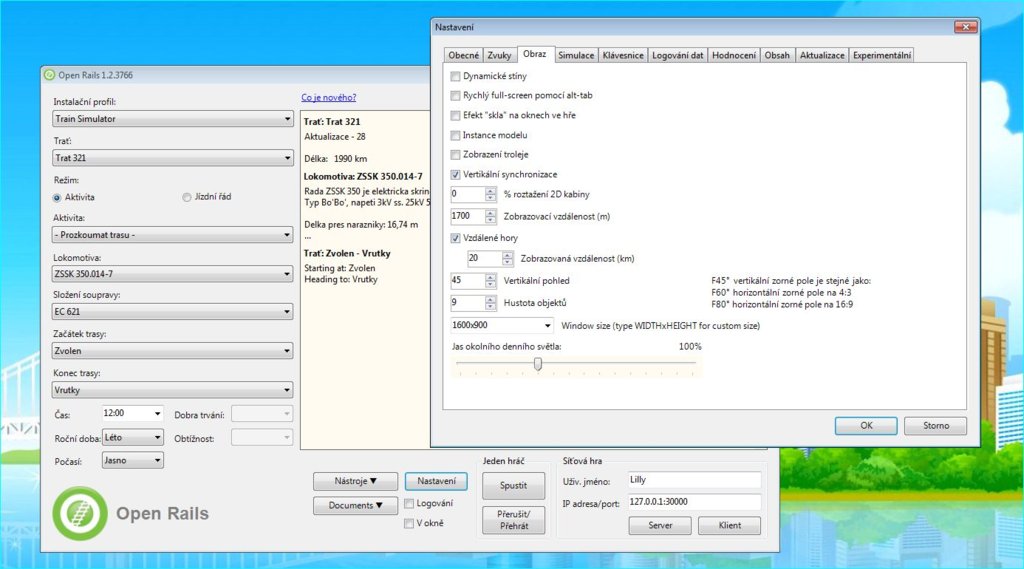Screen dimensions: 1024x569
Task: Click IP adresa/port field 127.0.0.1:30000
Action: pos(694,502)
